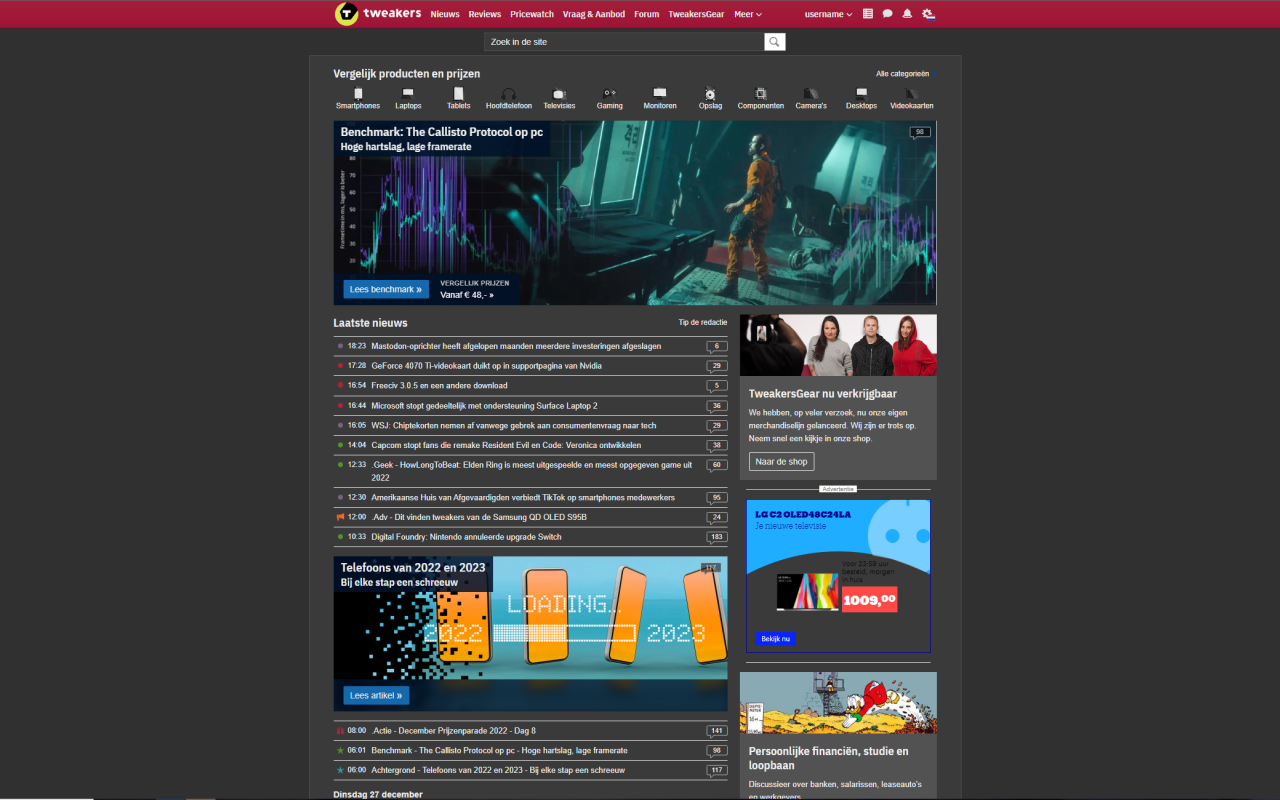
Task: Open the LG C2 OLED48C24LA ad title
Action: click(803, 514)
